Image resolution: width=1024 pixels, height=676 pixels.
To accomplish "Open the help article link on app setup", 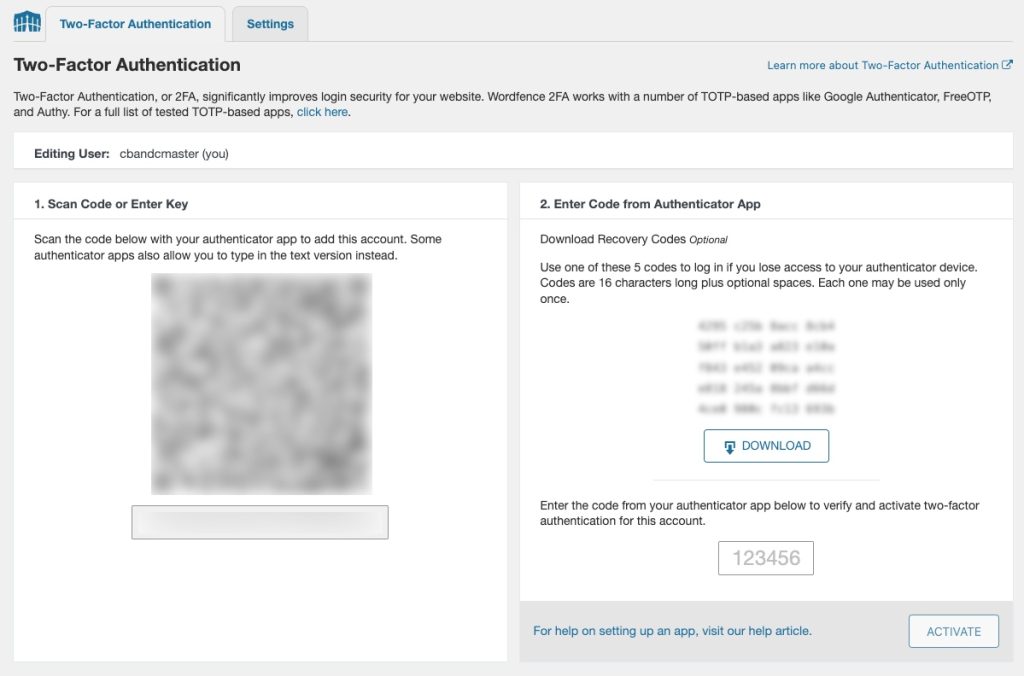I will click(x=672, y=631).
